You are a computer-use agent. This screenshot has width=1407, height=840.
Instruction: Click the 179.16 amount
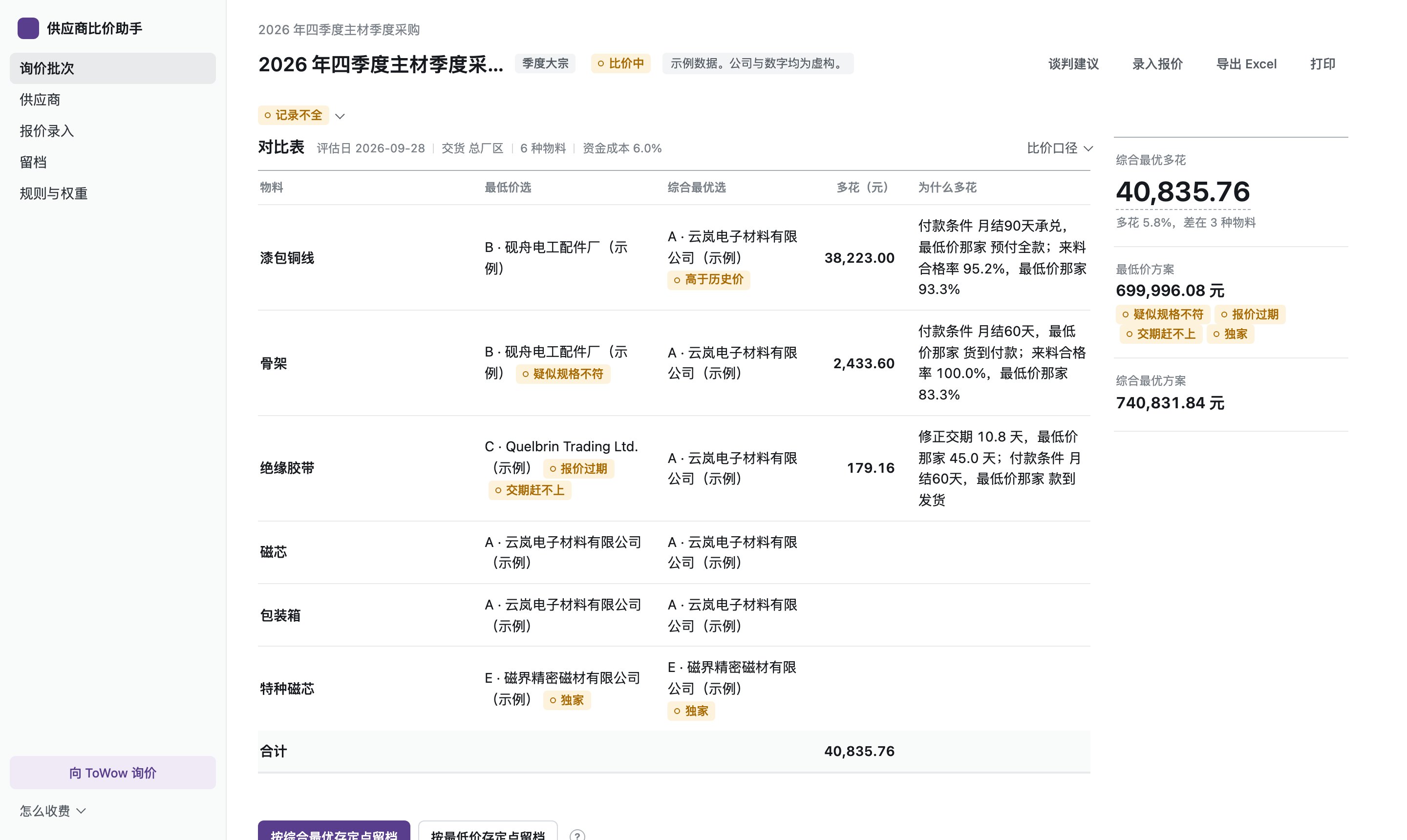click(x=870, y=468)
